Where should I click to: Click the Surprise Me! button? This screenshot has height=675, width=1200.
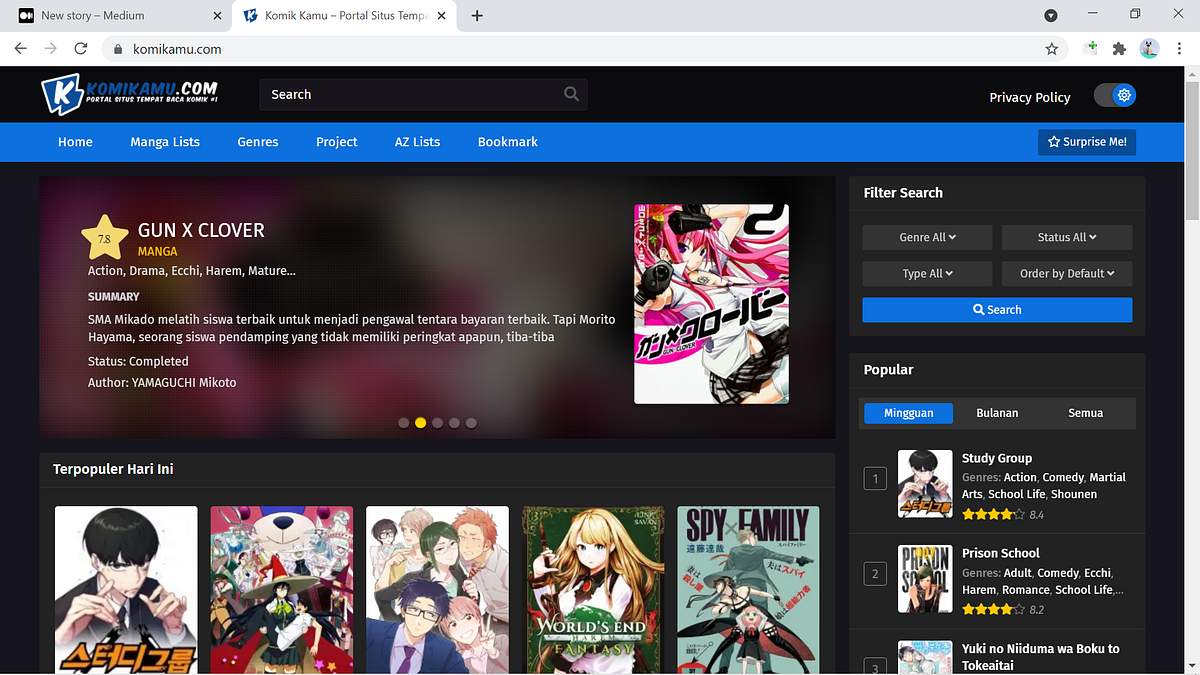(x=1087, y=142)
